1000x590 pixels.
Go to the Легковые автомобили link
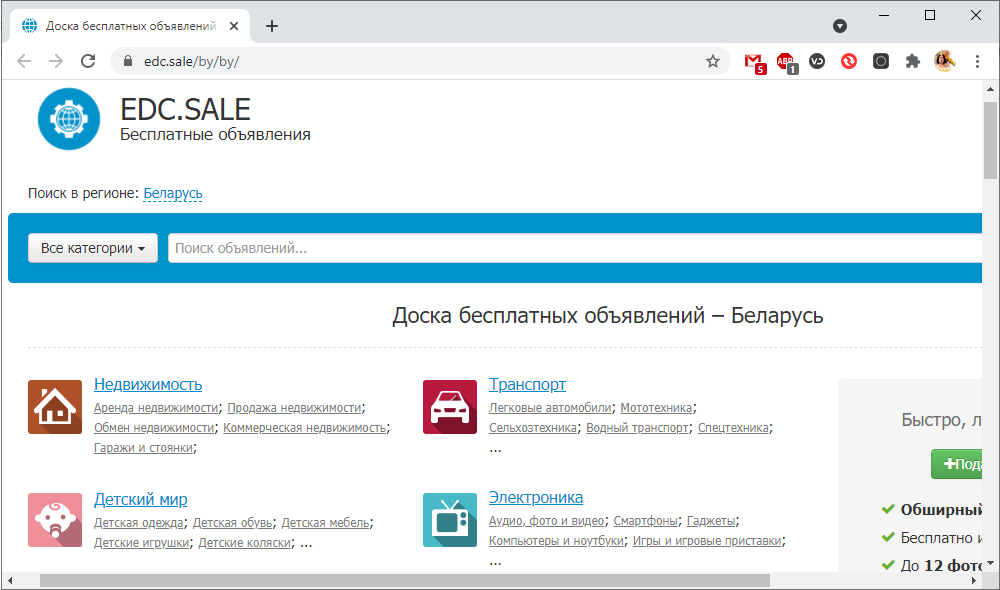tap(550, 408)
